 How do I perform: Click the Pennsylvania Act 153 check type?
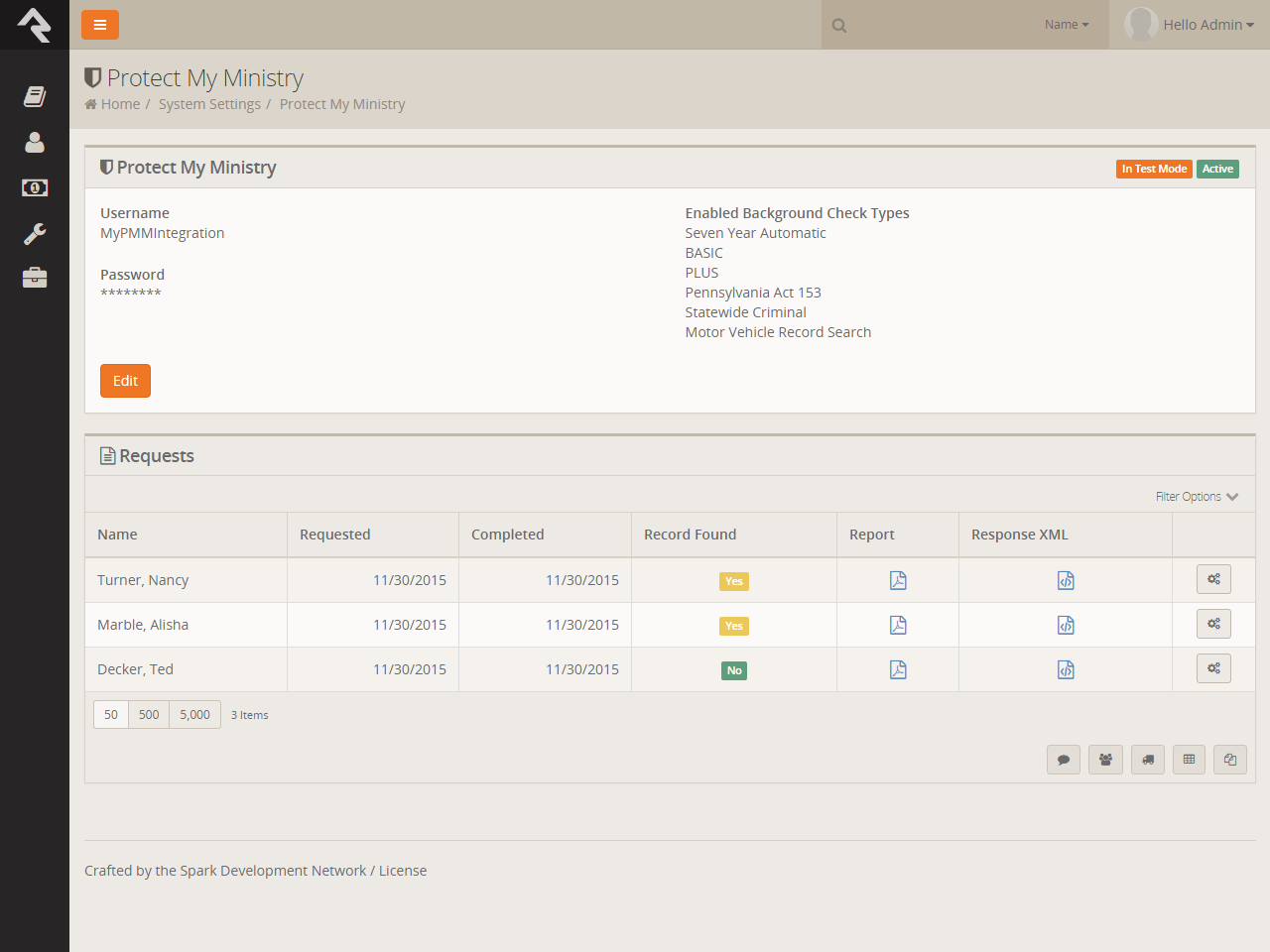tap(753, 293)
